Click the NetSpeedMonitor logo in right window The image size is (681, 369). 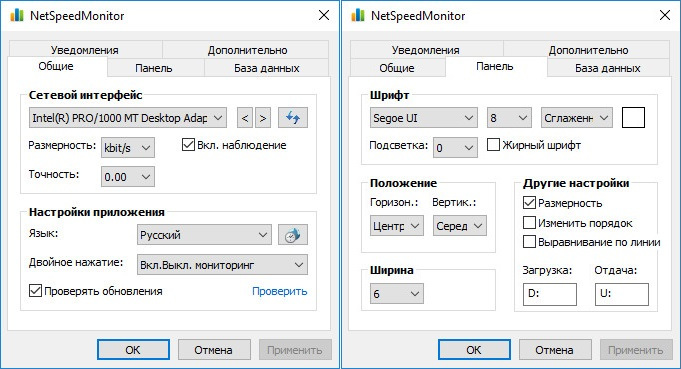pos(358,16)
